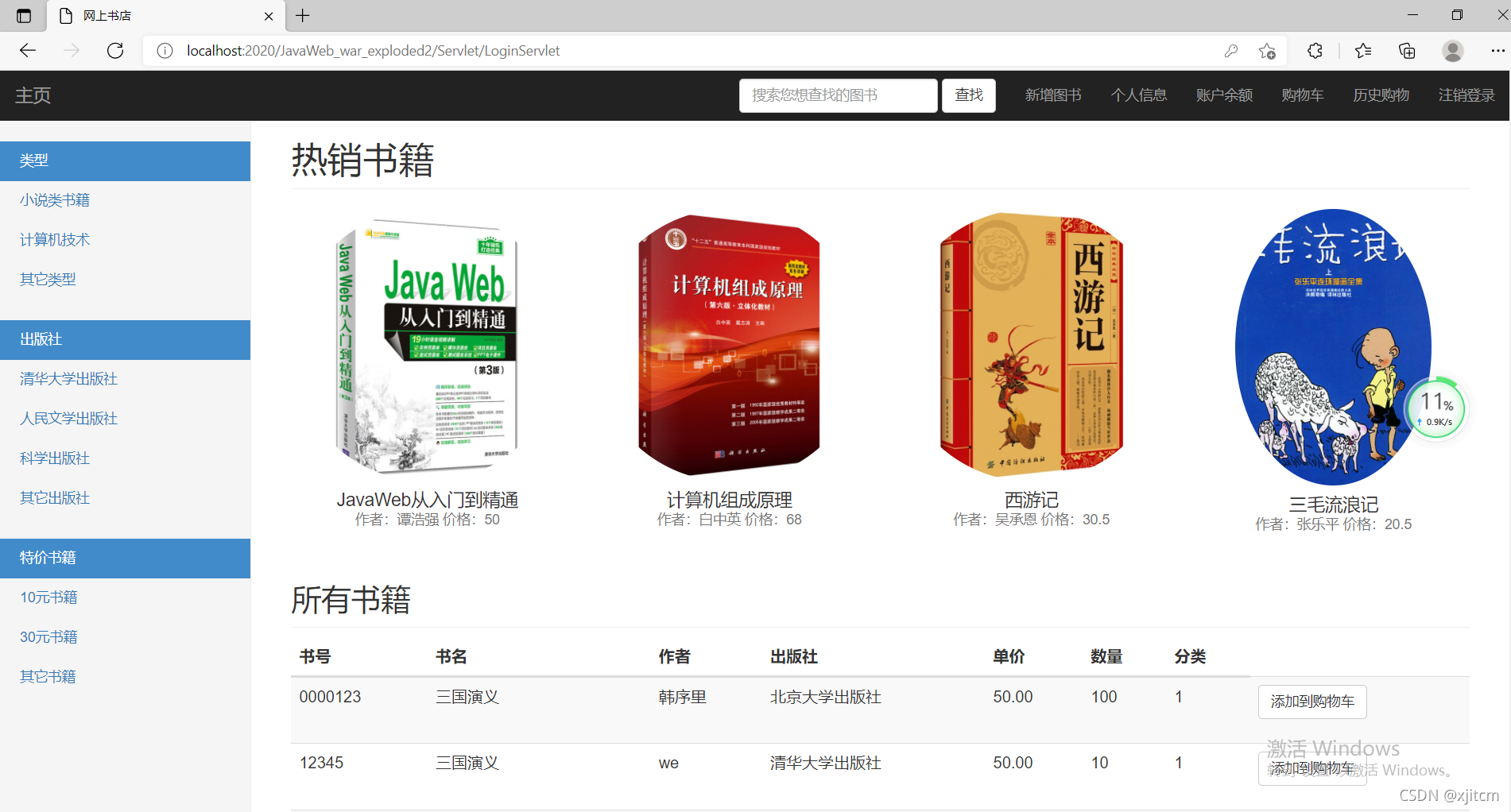Screen dimensions: 1511x812
Task: Click the 11% network speed widget
Action: (x=1436, y=409)
